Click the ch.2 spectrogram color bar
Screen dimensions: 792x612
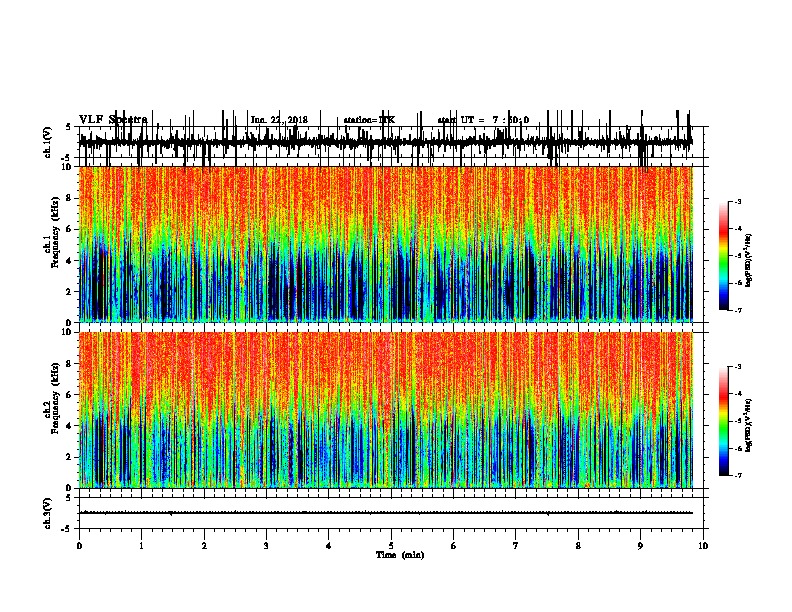[x=724, y=421]
